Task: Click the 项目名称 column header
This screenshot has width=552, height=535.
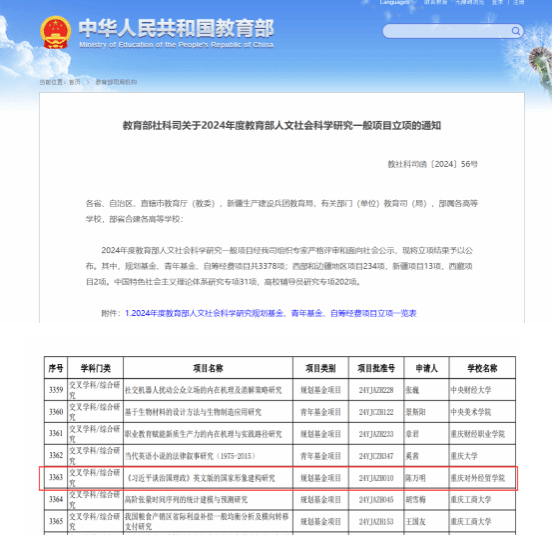Action: [x=208, y=368]
